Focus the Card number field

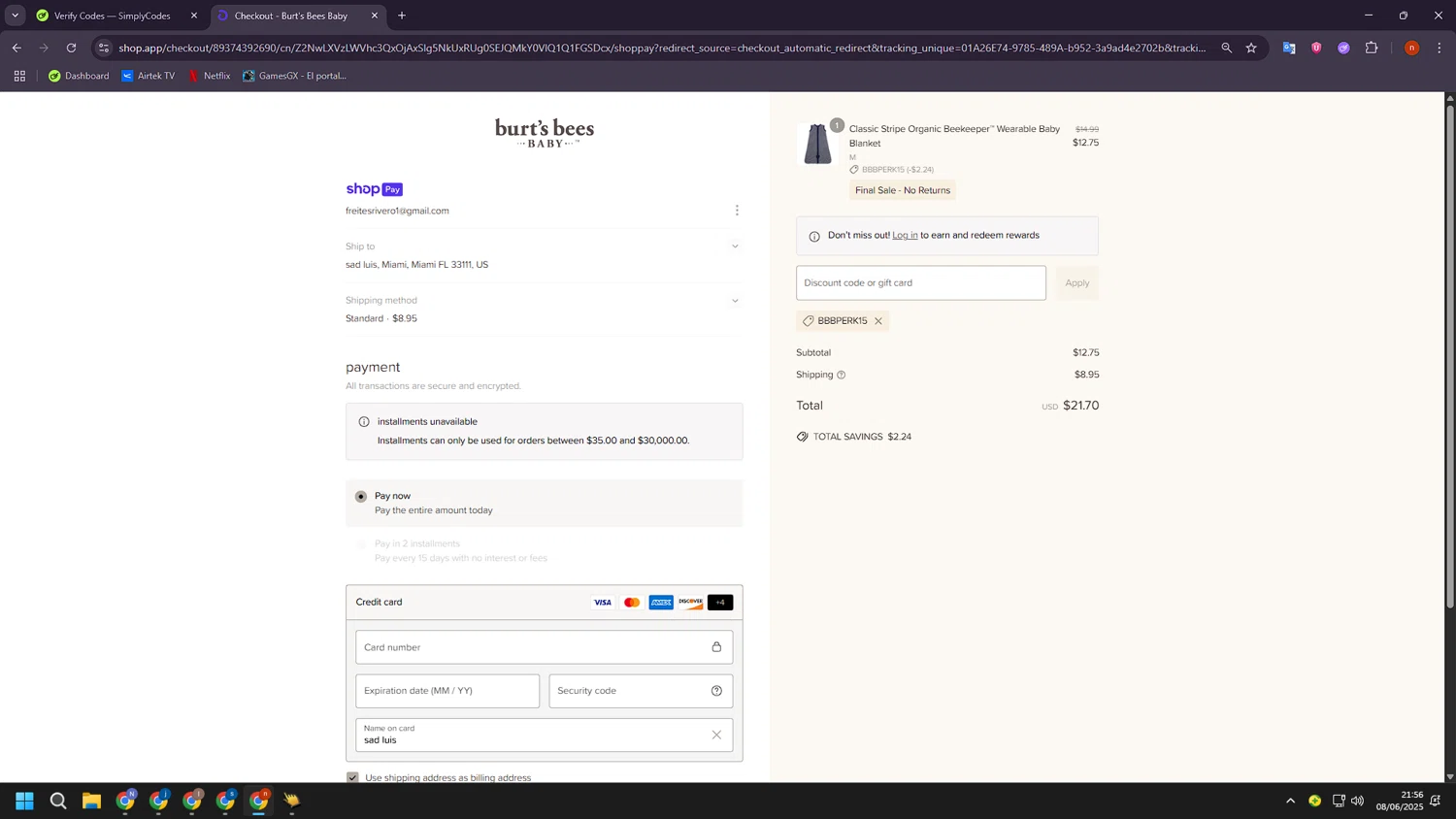[545, 647]
